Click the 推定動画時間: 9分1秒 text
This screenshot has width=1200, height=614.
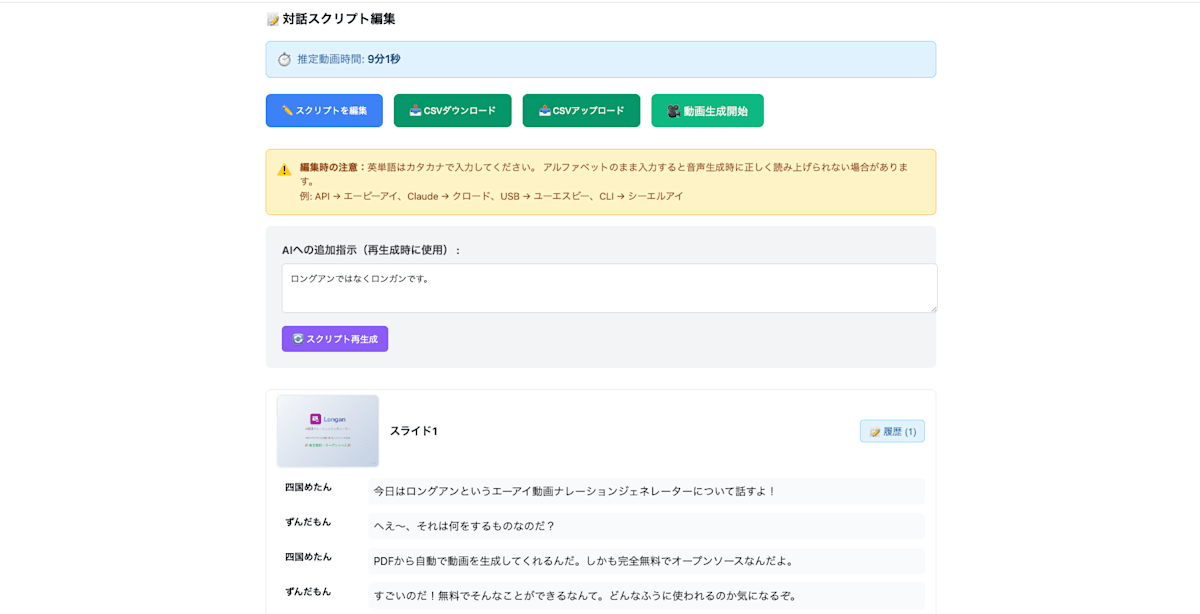click(349, 59)
